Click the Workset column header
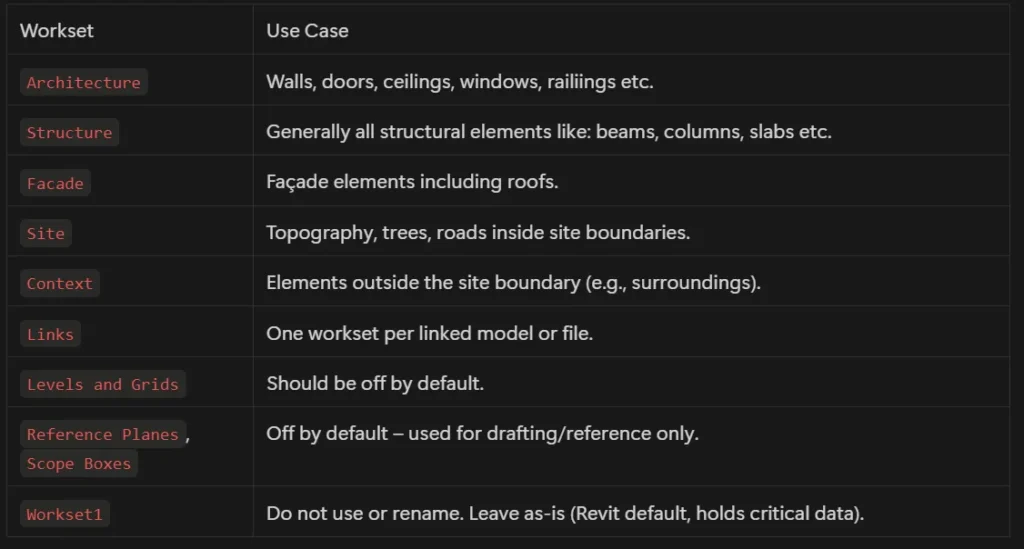 pyautogui.click(x=57, y=31)
